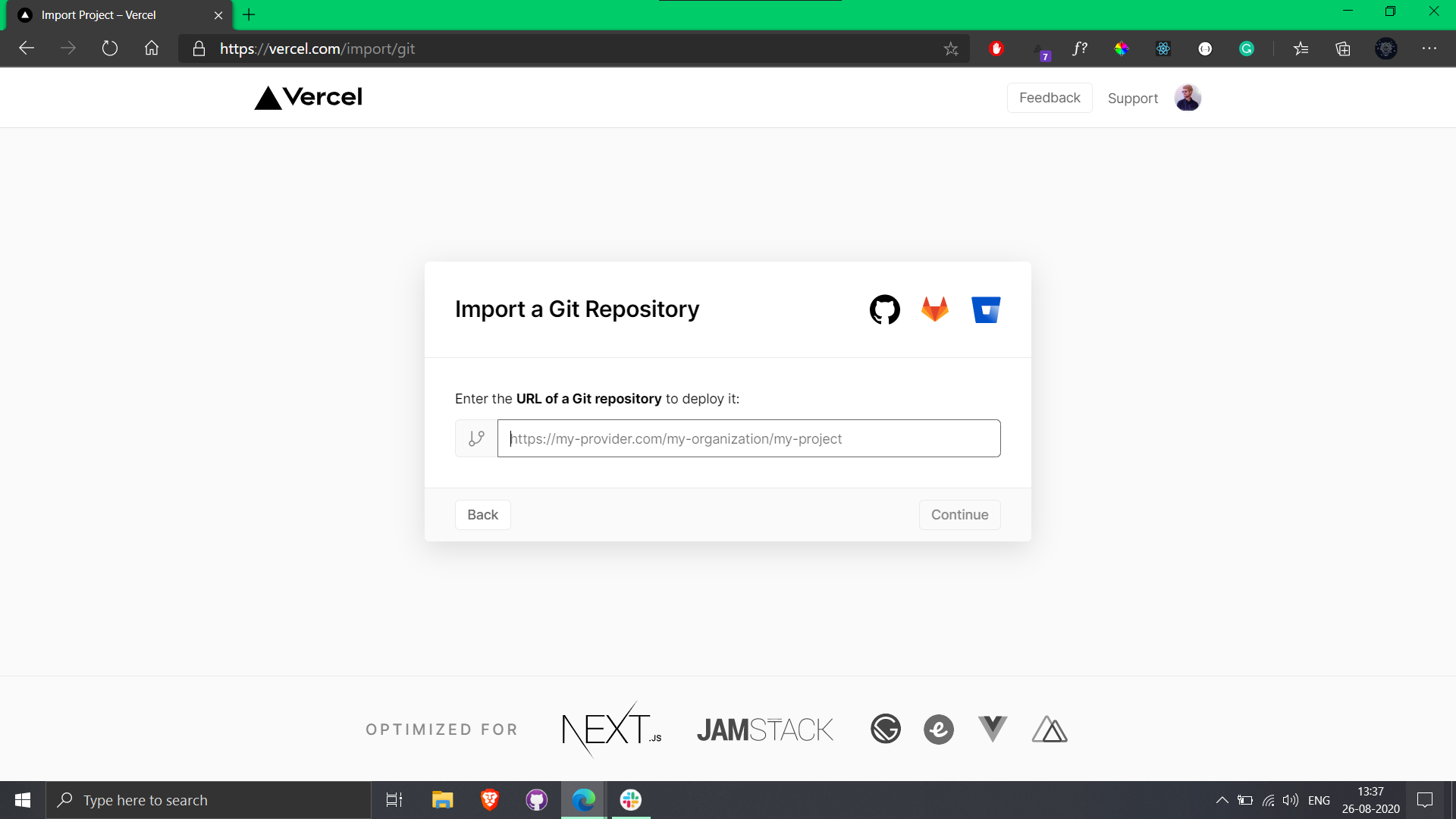Go back in browser history
The height and width of the screenshot is (819, 1456).
click(x=27, y=49)
